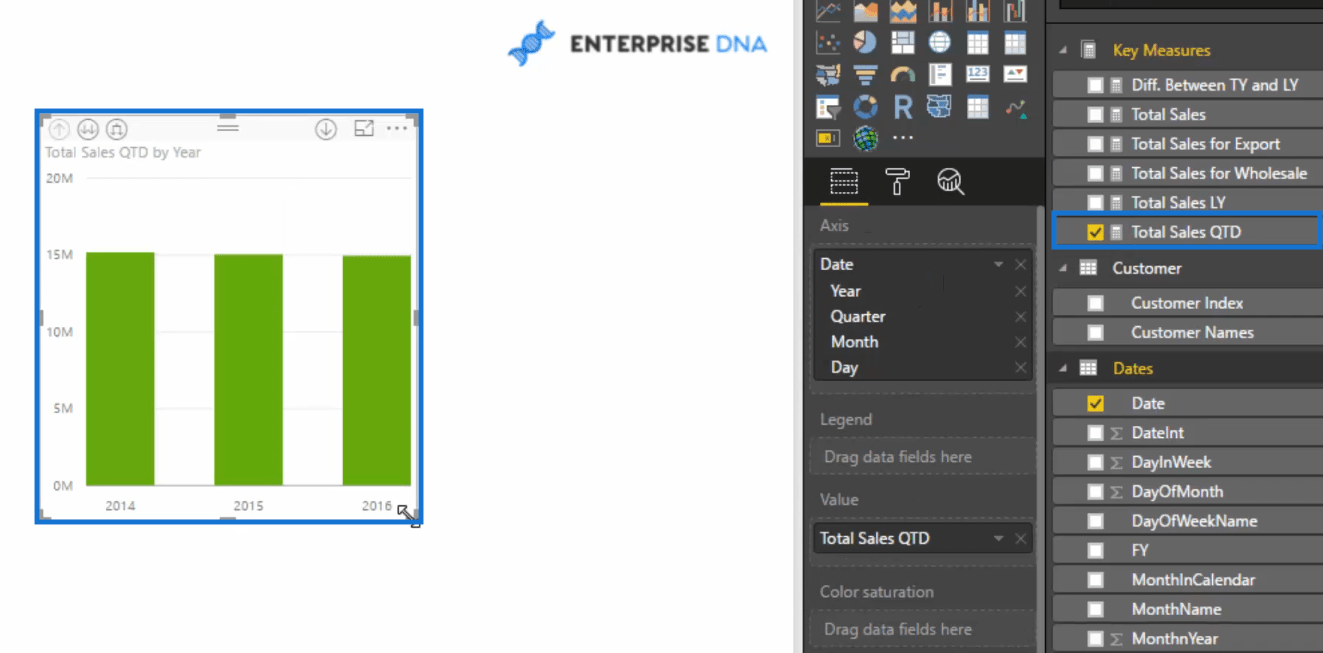Click drill up arrow on chart

[59, 129]
